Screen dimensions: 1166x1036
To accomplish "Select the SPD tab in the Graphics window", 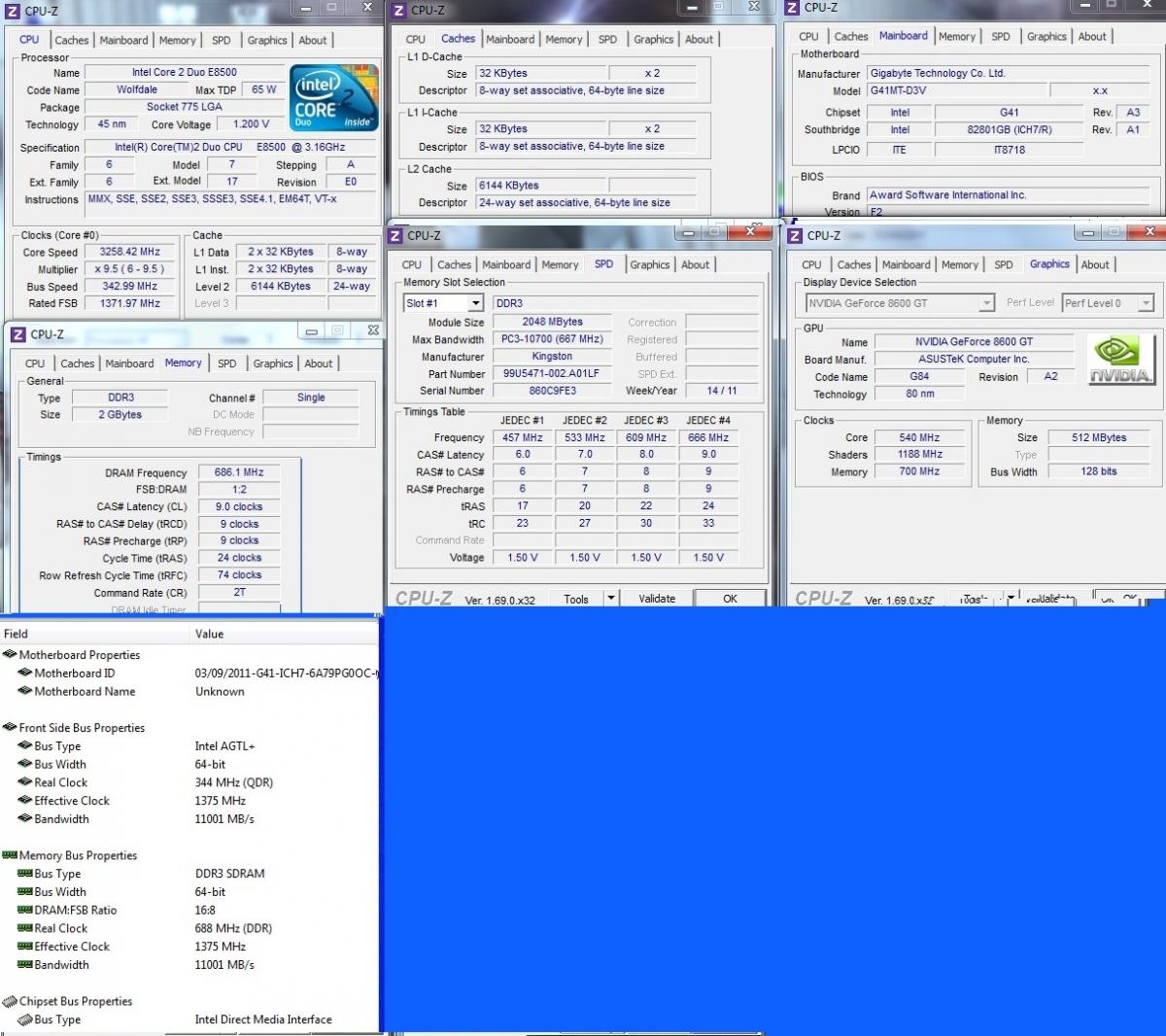I will pos(1004,264).
